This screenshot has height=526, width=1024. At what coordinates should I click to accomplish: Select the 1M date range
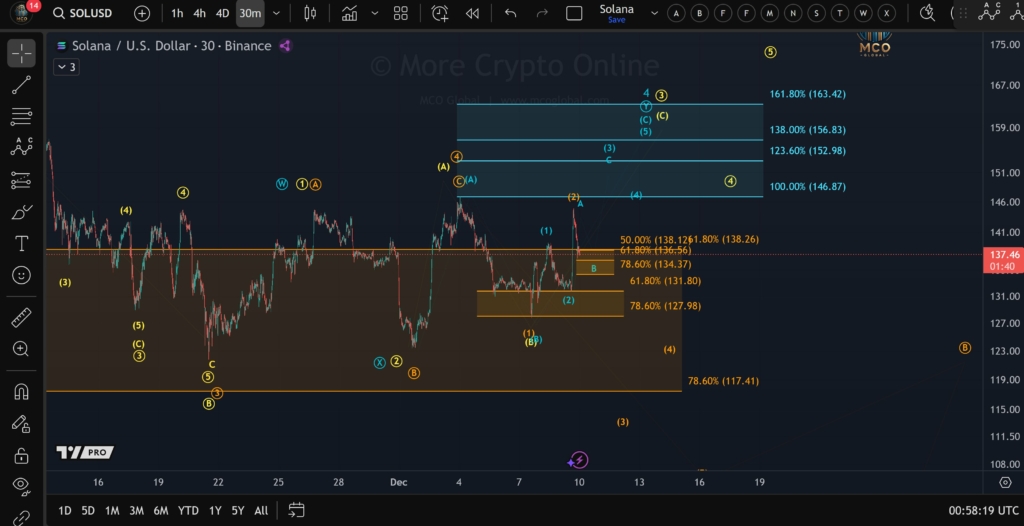coord(112,510)
